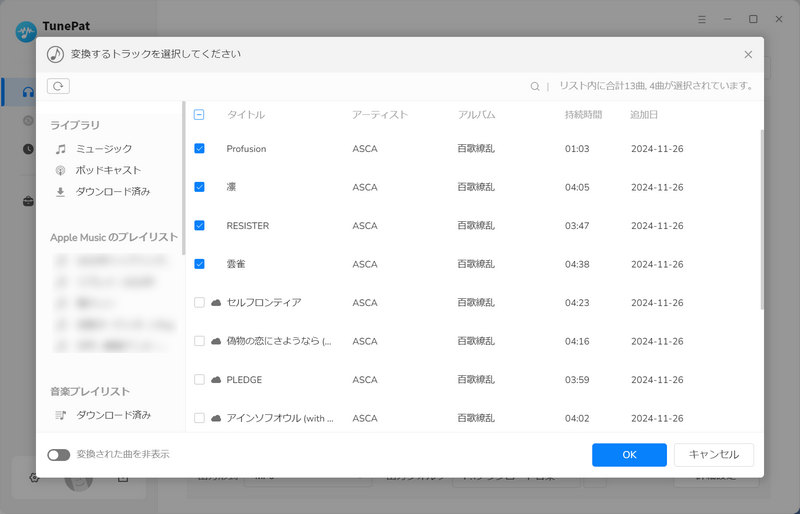This screenshot has height=514, width=800.
Task: Click cloud icon beside 偽物の恋にさようなら
Action: coord(216,341)
